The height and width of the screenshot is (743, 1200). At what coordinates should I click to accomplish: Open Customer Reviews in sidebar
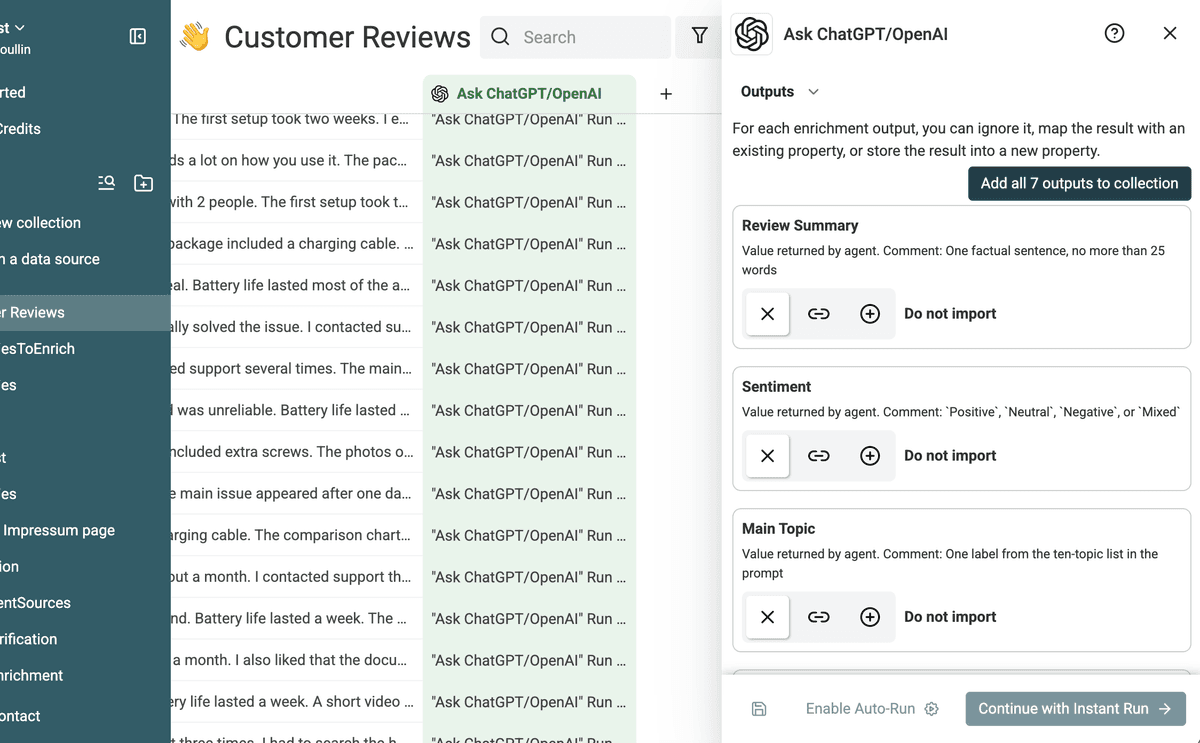[85, 313]
